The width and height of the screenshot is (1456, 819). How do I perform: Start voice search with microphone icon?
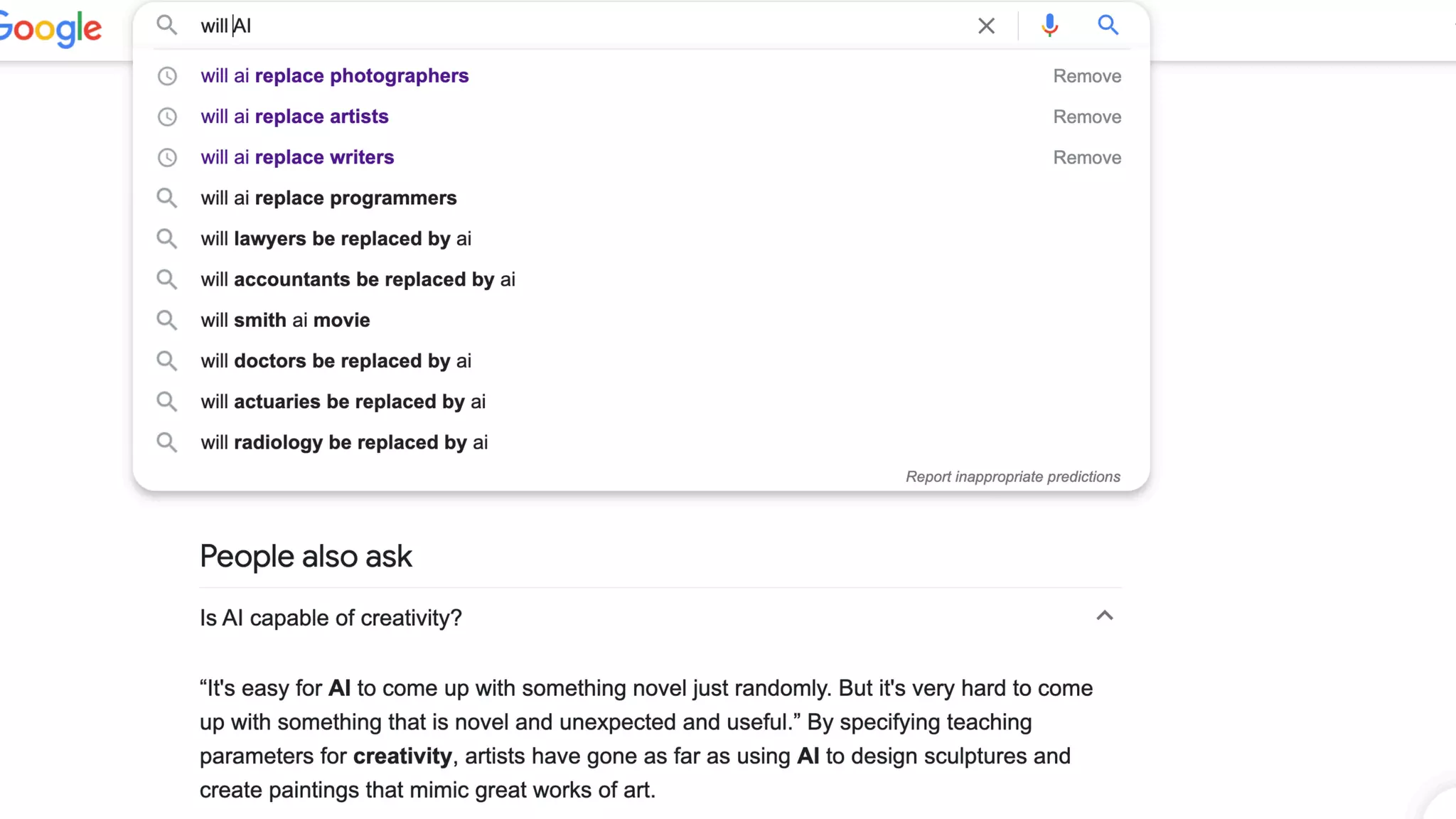[1049, 26]
